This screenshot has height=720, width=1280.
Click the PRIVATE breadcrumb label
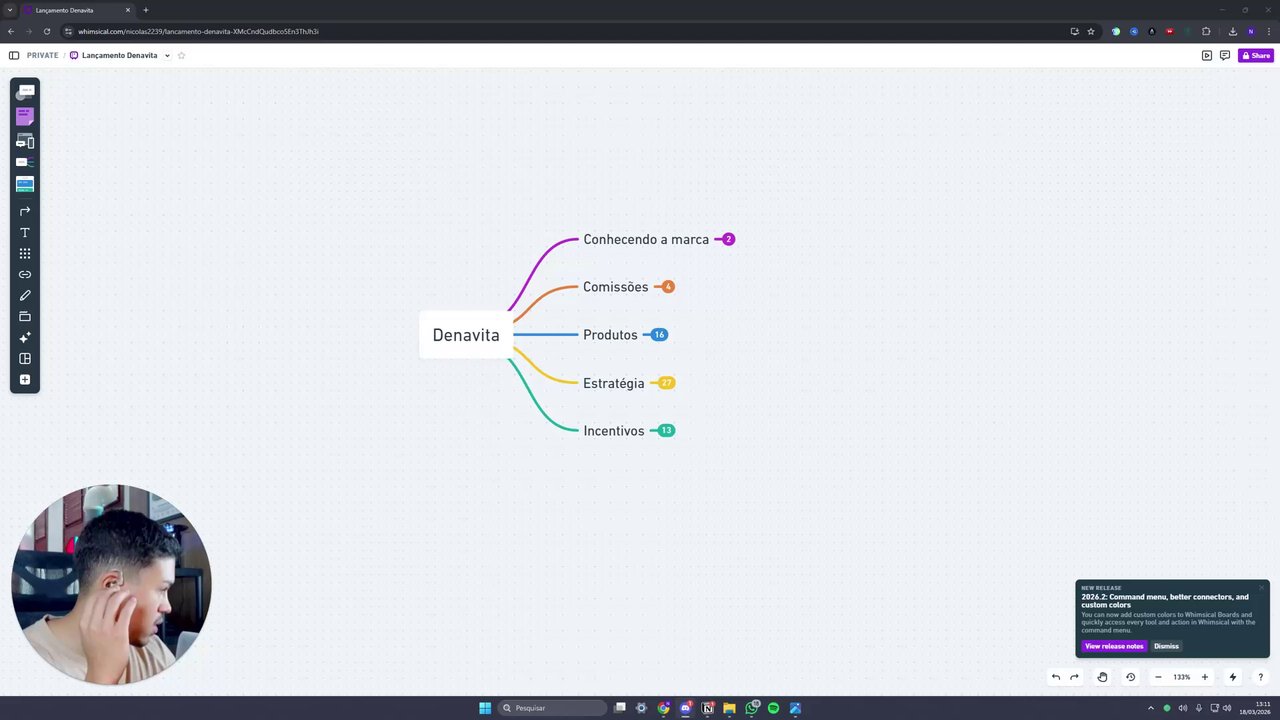[x=42, y=55]
